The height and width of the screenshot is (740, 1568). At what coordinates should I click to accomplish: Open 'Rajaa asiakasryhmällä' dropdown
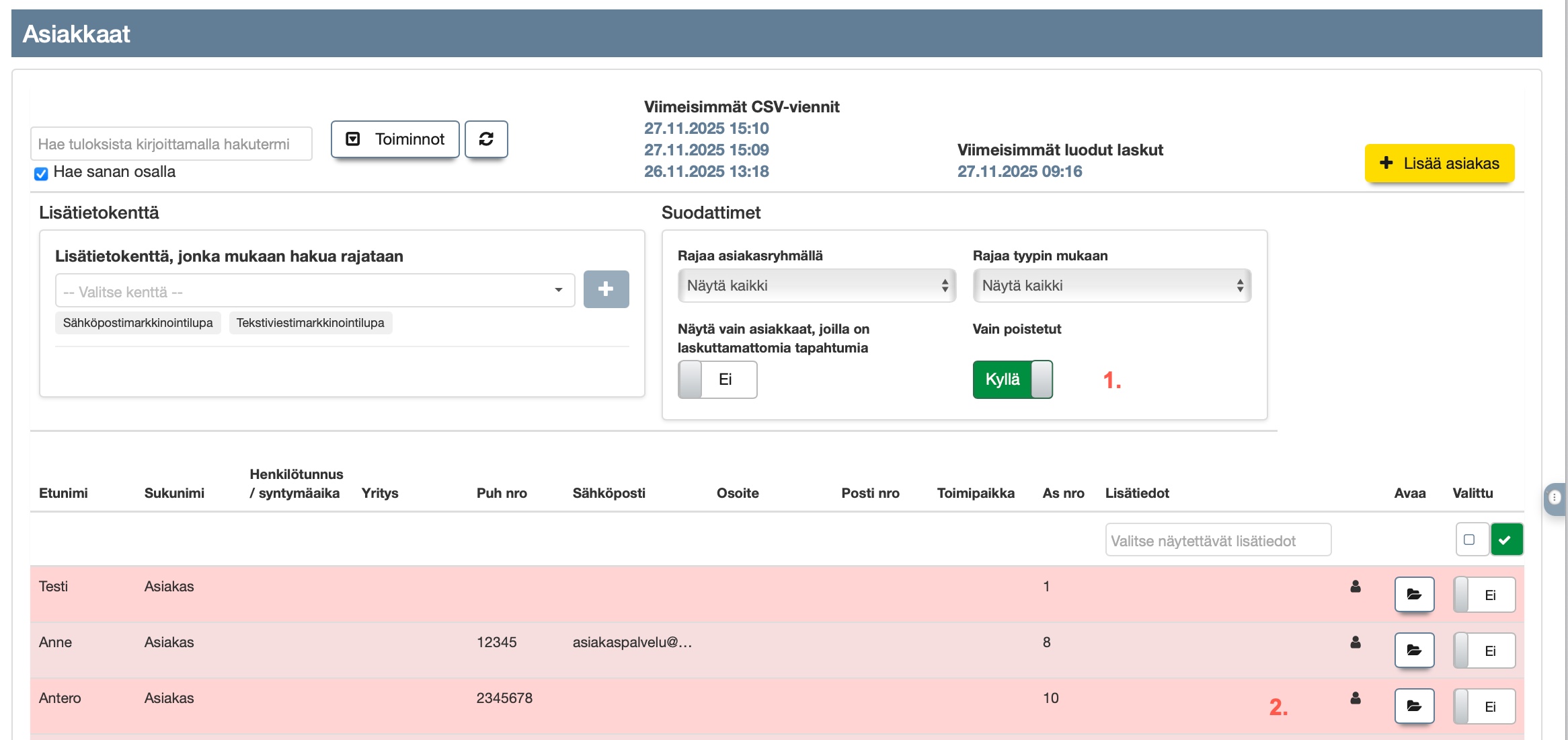[x=816, y=286]
